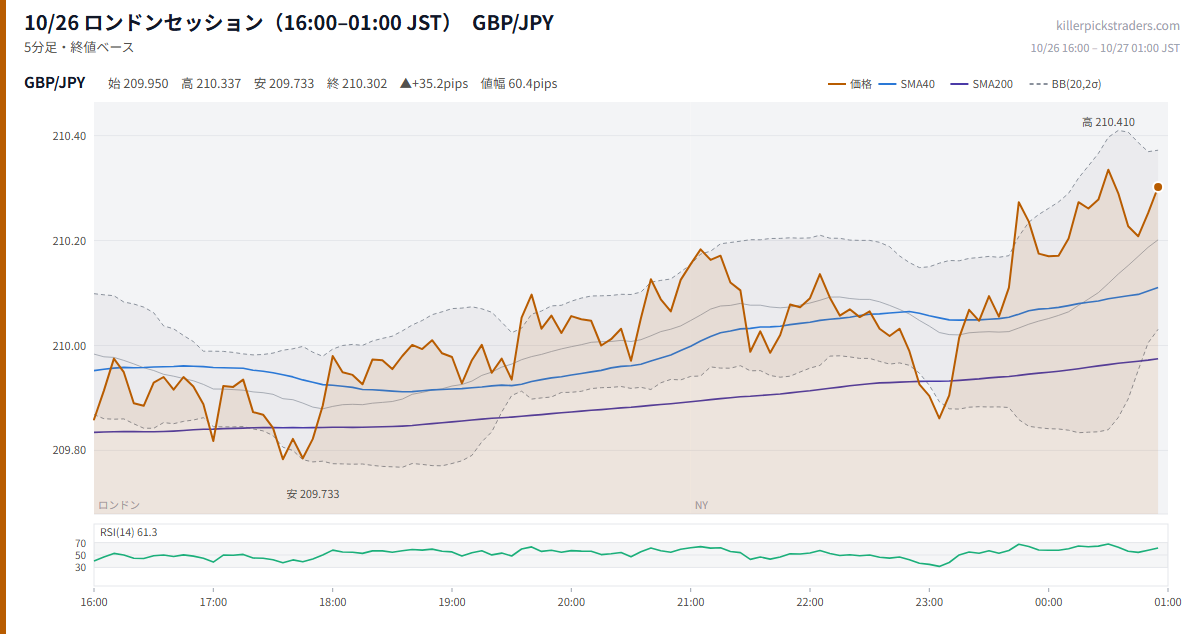Click the 01:00 time axis label

point(1168,603)
